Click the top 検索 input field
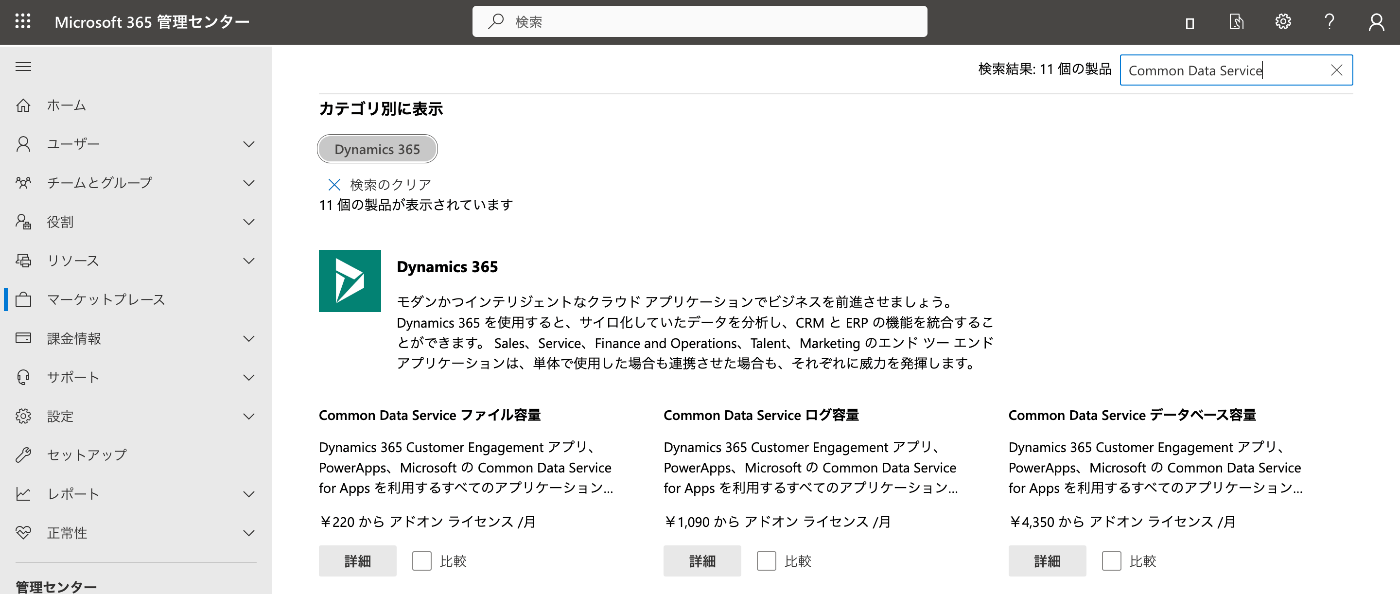 pyautogui.click(x=700, y=22)
